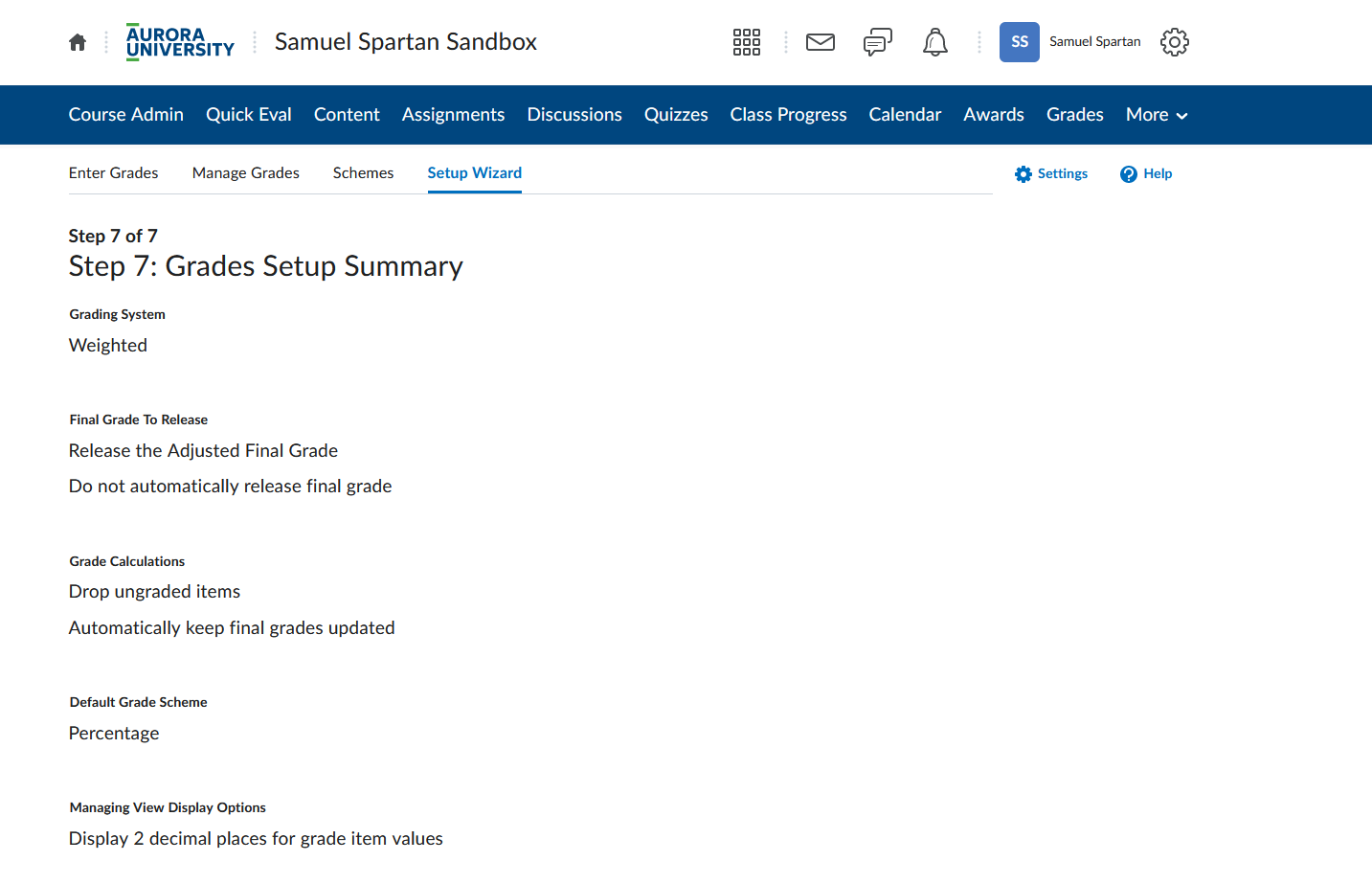This screenshot has width=1372, height=884.
Task: Open Quizzes in navbar
Action: pyautogui.click(x=676, y=115)
